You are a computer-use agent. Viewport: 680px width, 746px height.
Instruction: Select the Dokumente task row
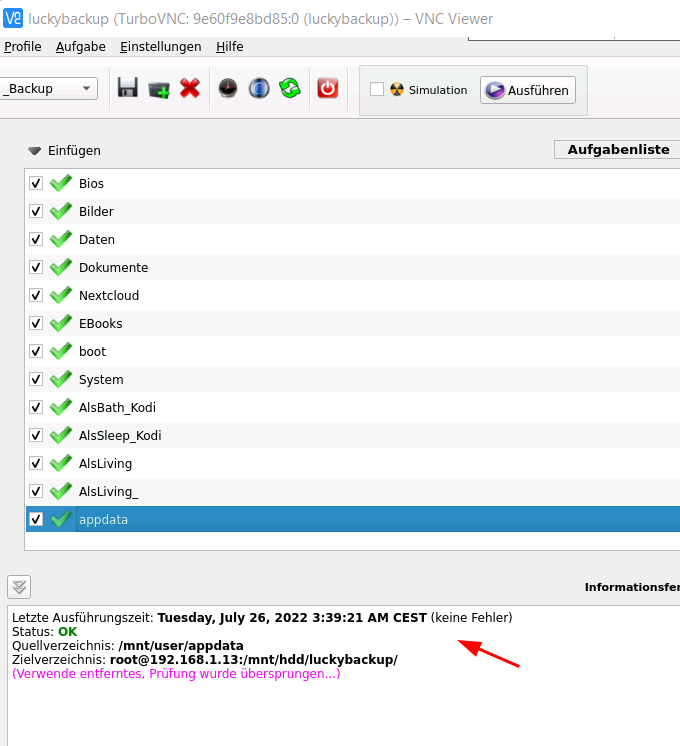tap(353, 267)
